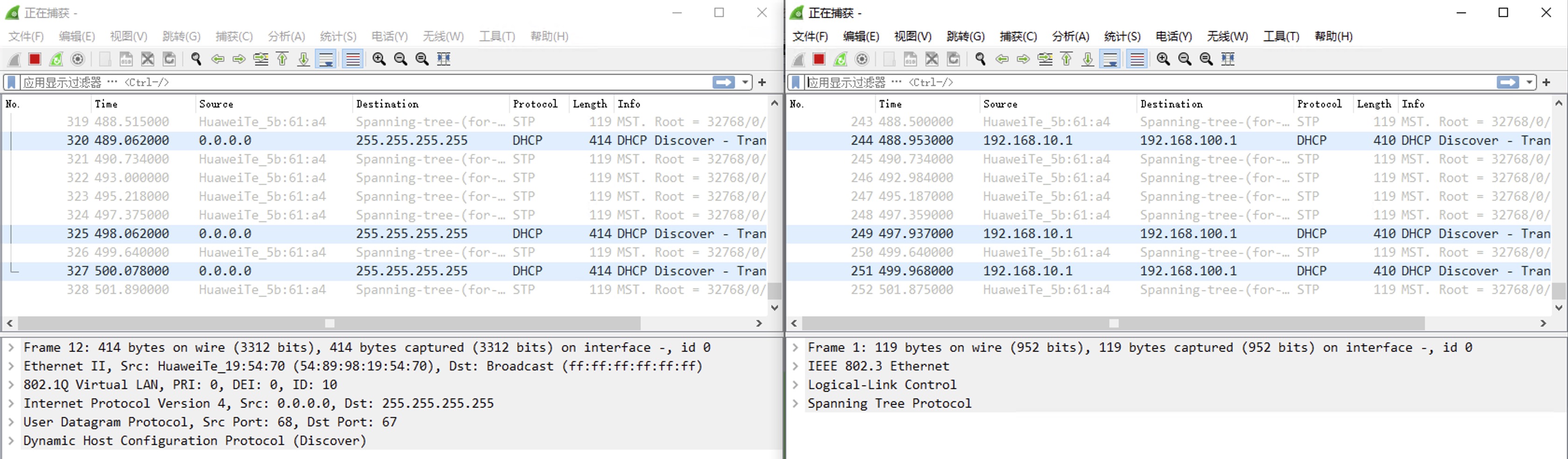
Task: Toggle packet colorization in left window
Action: pos(353,59)
